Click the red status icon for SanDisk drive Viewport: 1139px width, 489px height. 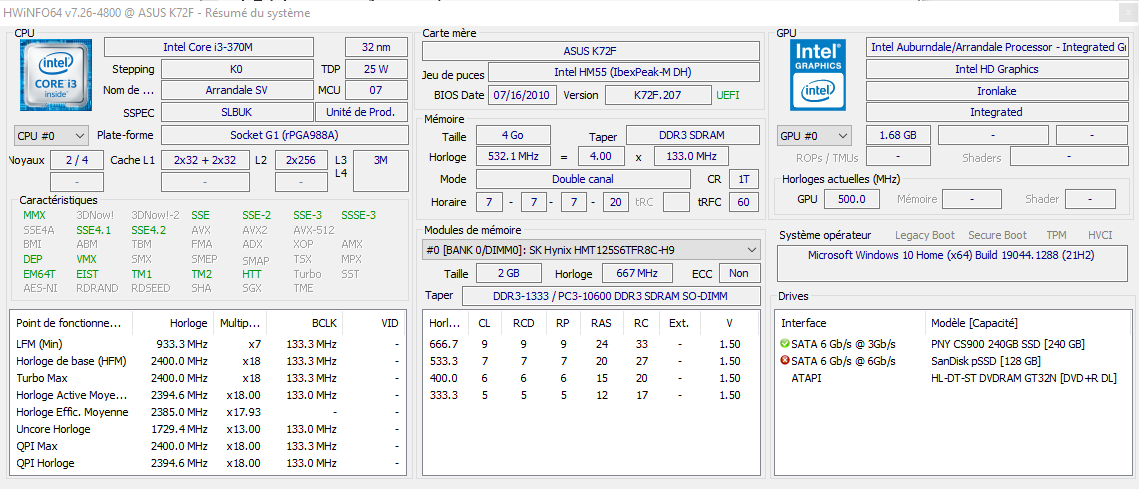click(x=785, y=361)
